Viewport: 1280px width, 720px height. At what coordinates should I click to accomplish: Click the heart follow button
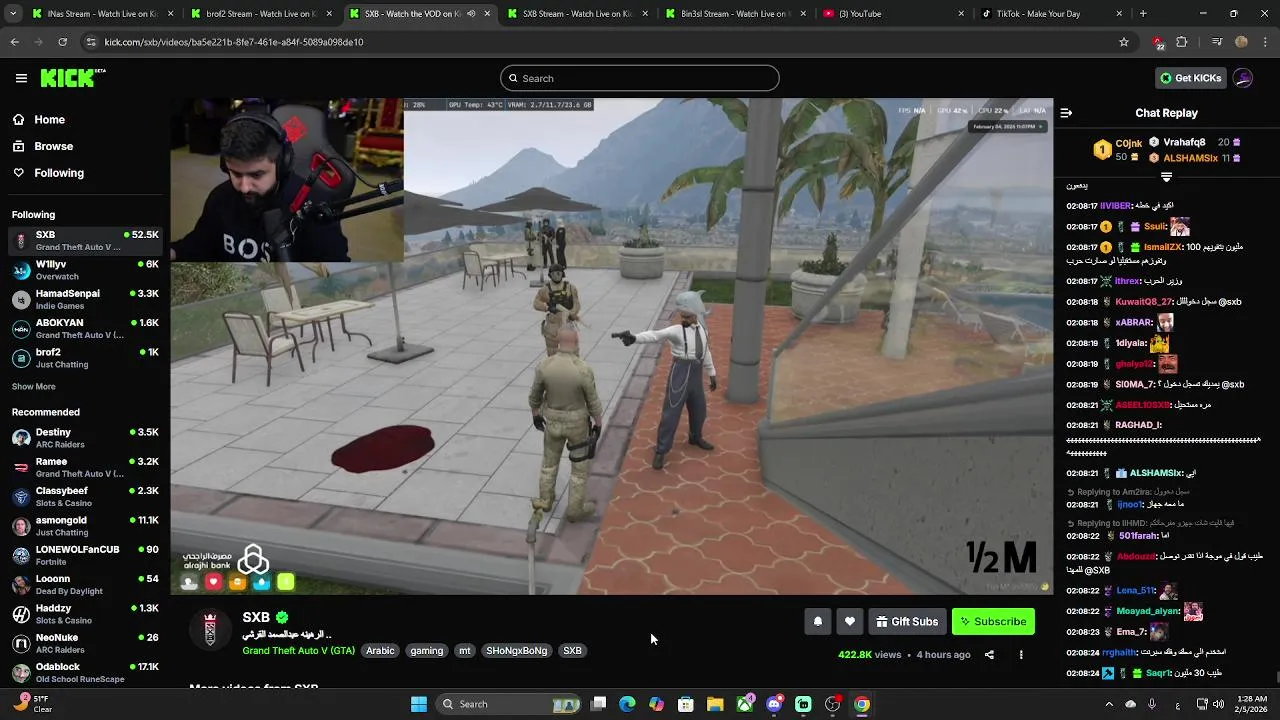[x=850, y=621]
